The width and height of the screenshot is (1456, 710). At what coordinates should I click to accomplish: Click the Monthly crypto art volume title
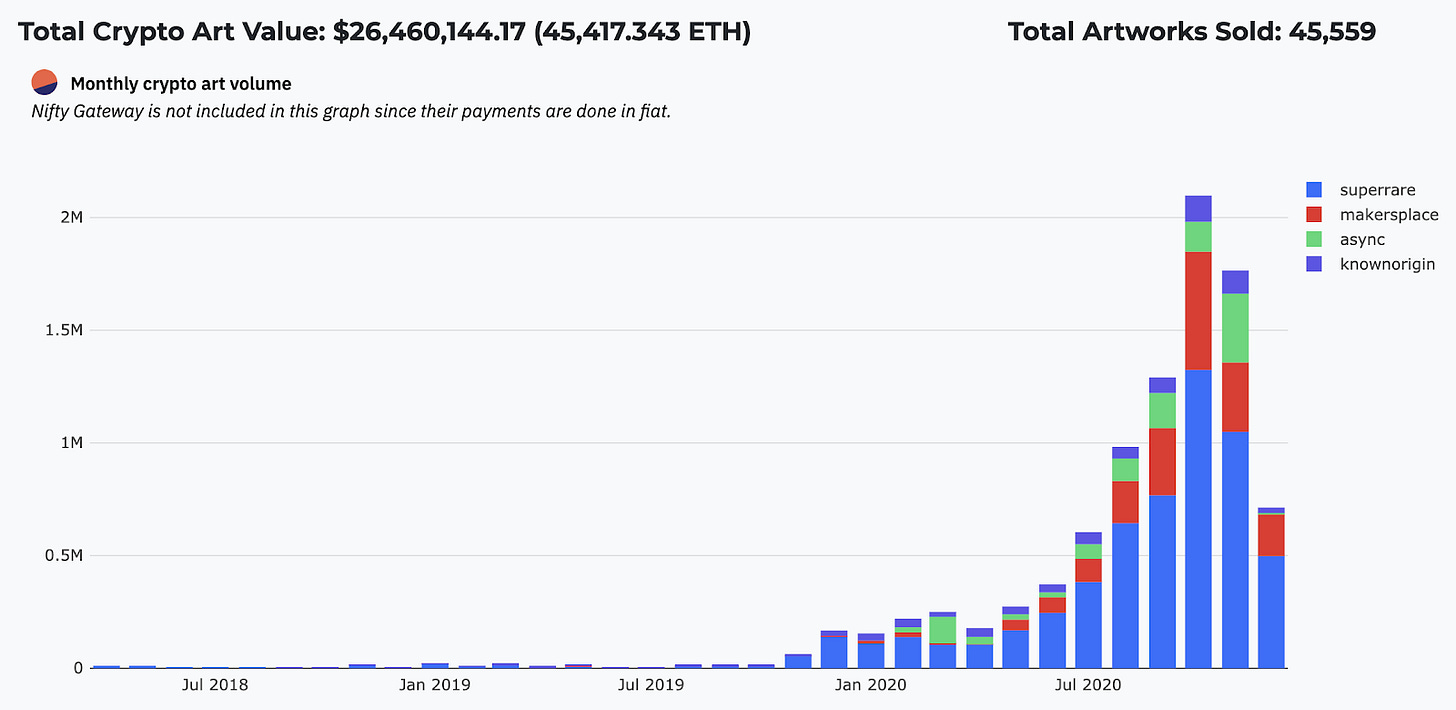point(181,84)
